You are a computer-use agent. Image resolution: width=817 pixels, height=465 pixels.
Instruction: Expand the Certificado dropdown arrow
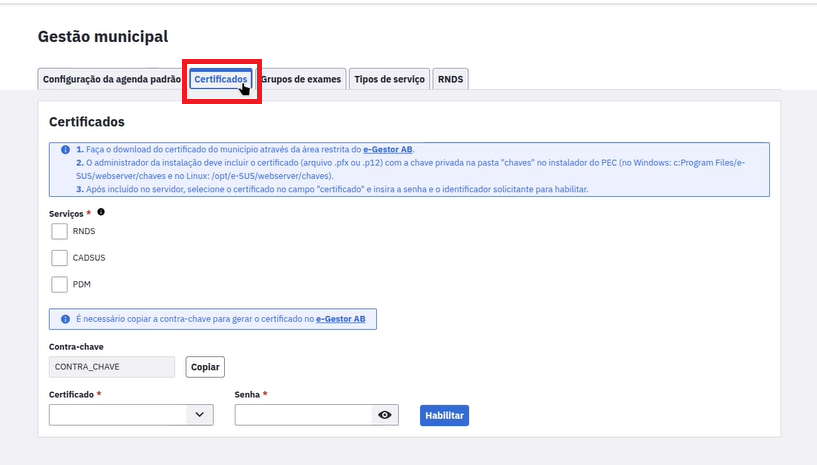pyautogui.click(x=200, y=415)
